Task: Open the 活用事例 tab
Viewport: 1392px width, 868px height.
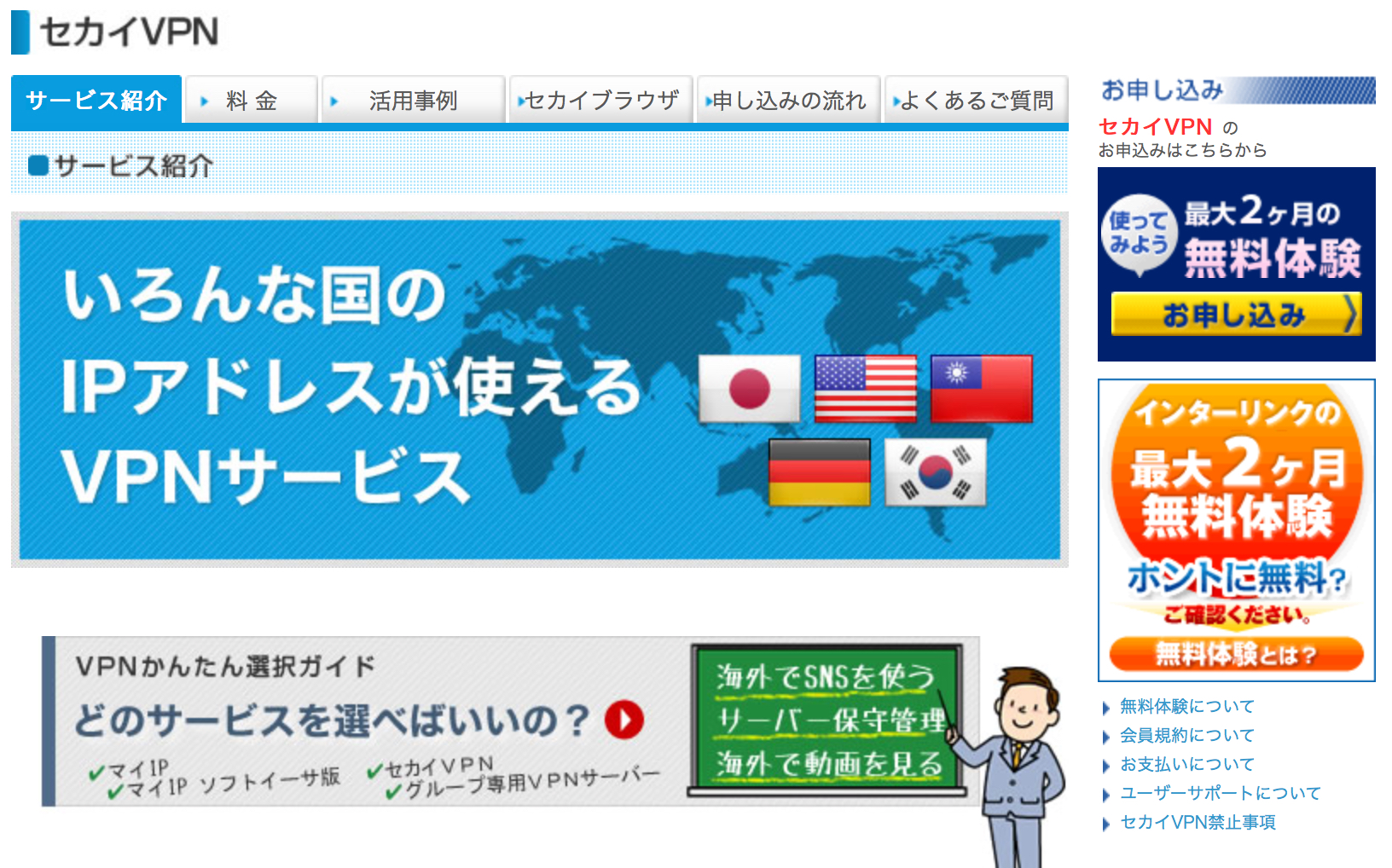Action: [x=414, y=101]
